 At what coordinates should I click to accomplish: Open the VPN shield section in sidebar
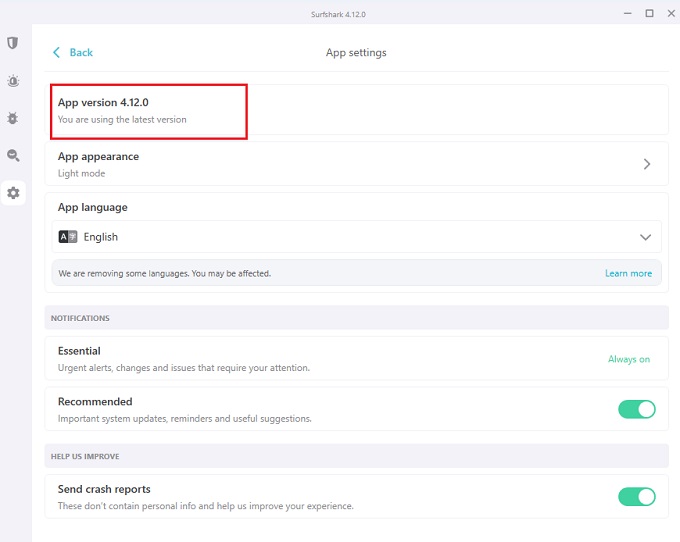click(13, 43)
